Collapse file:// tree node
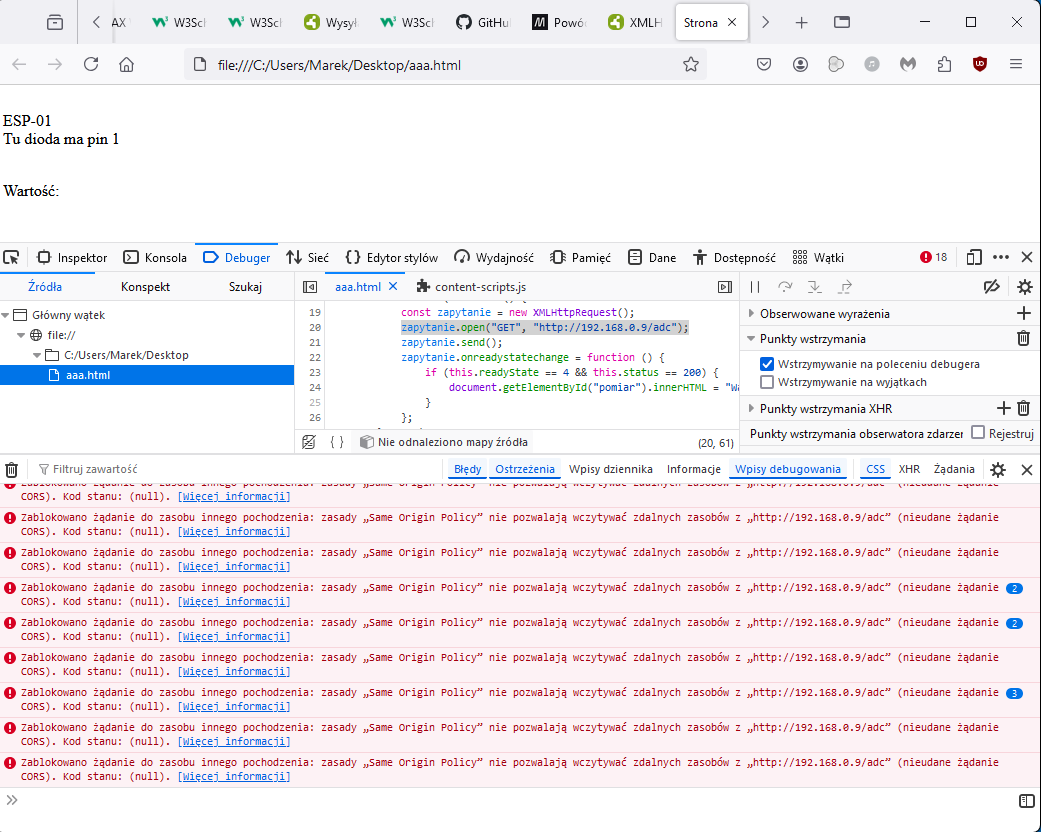This screenshot has height=832, width=1041. pos(21,335)
